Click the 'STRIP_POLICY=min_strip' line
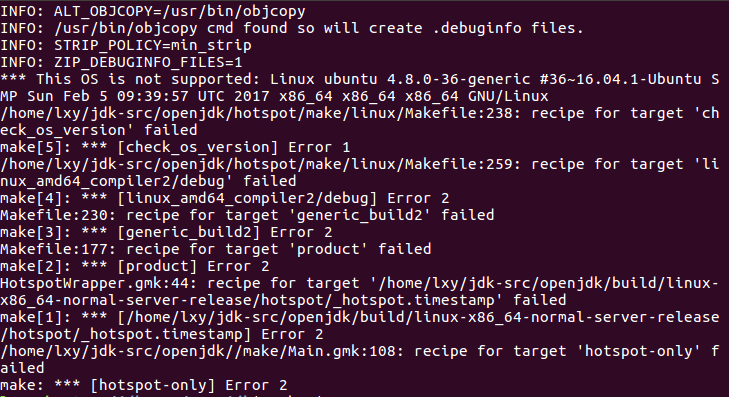This screenshot has height=397, width=729. click(126, 45)
